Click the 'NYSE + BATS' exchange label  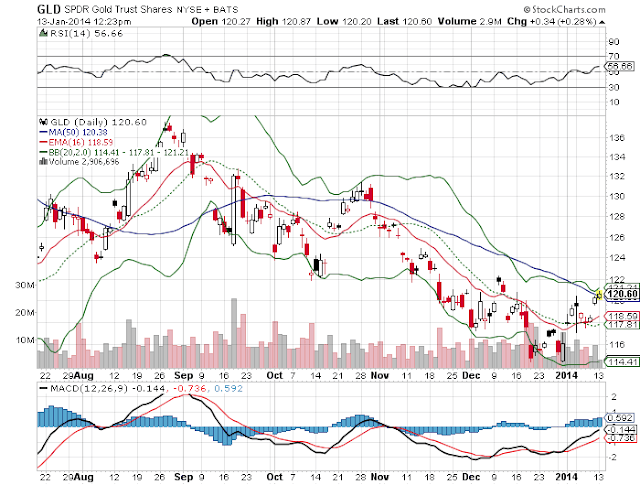(207, 9)
